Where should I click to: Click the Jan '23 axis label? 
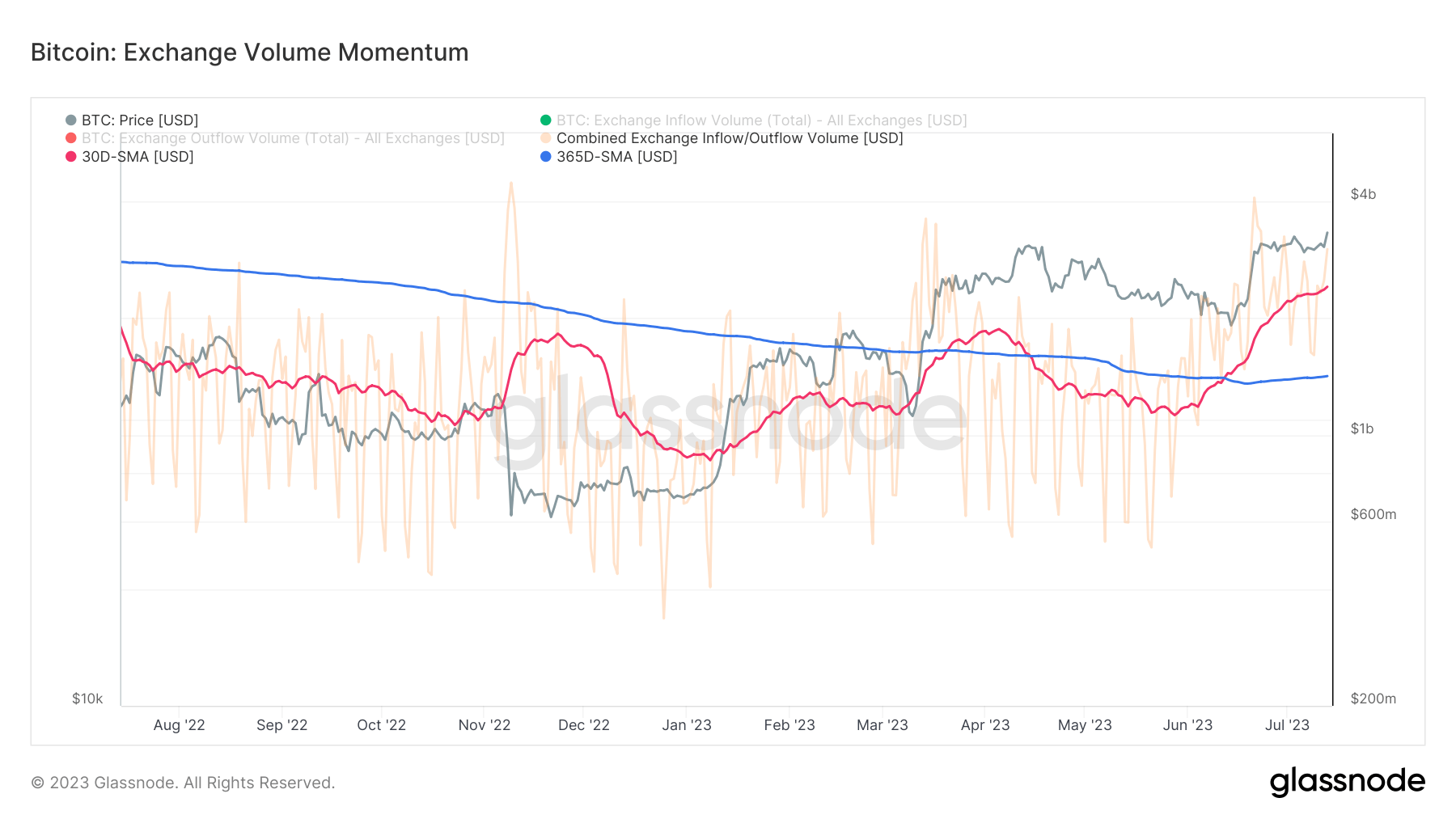click(687, 725)
